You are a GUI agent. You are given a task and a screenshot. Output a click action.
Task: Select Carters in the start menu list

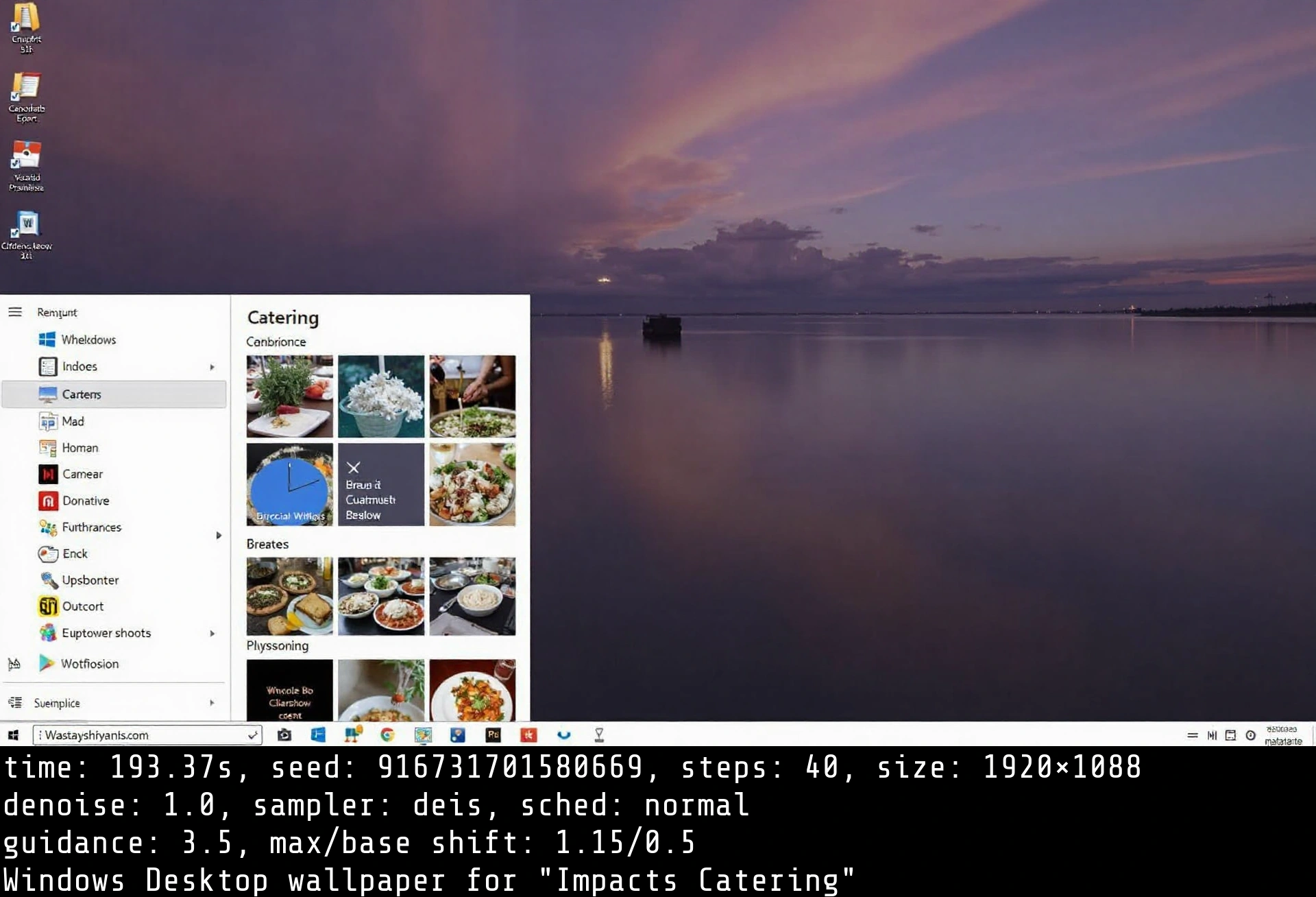(x=82, y=394)
